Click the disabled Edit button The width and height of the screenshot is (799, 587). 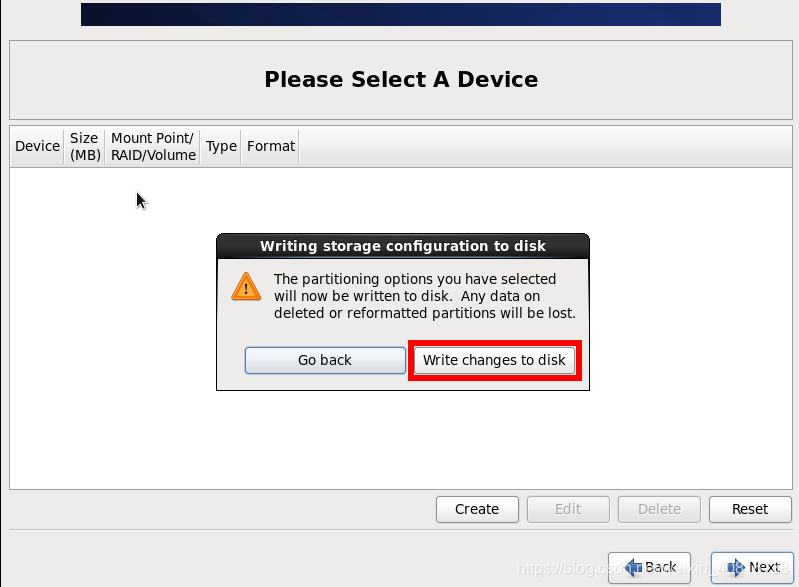click(x=568, y=509)
